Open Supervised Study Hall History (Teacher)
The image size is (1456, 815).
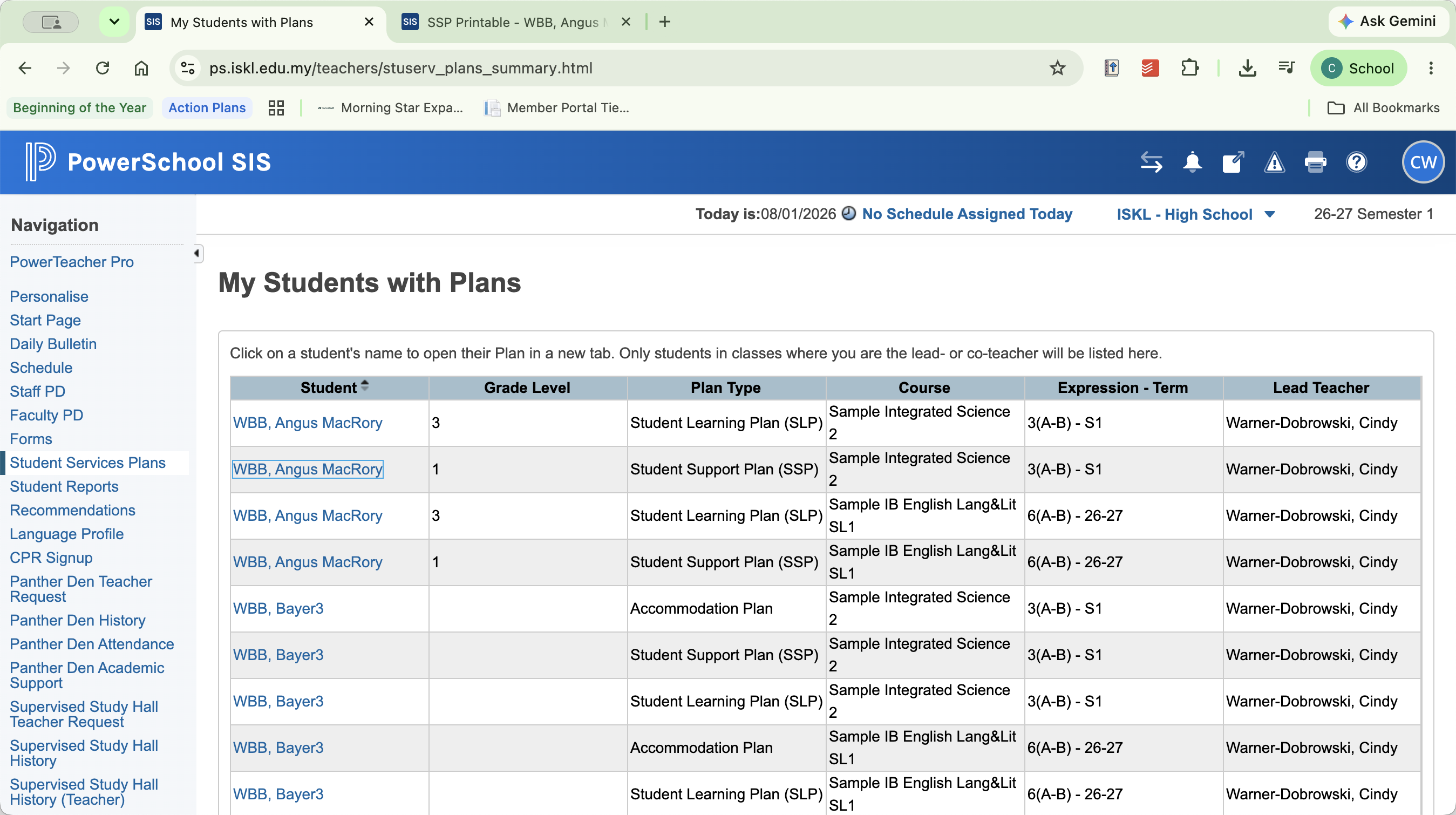tap(84, 791)
